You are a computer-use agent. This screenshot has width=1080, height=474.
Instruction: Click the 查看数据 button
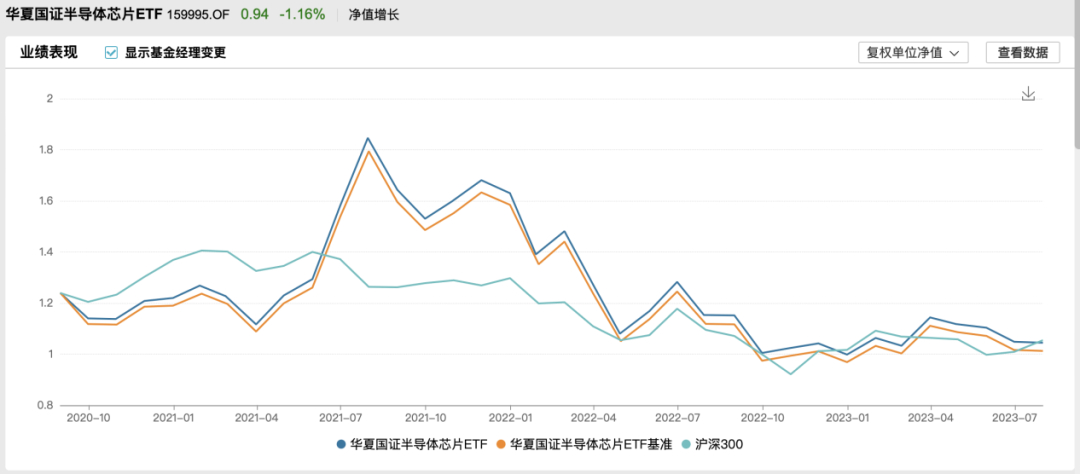point(1022,53)
